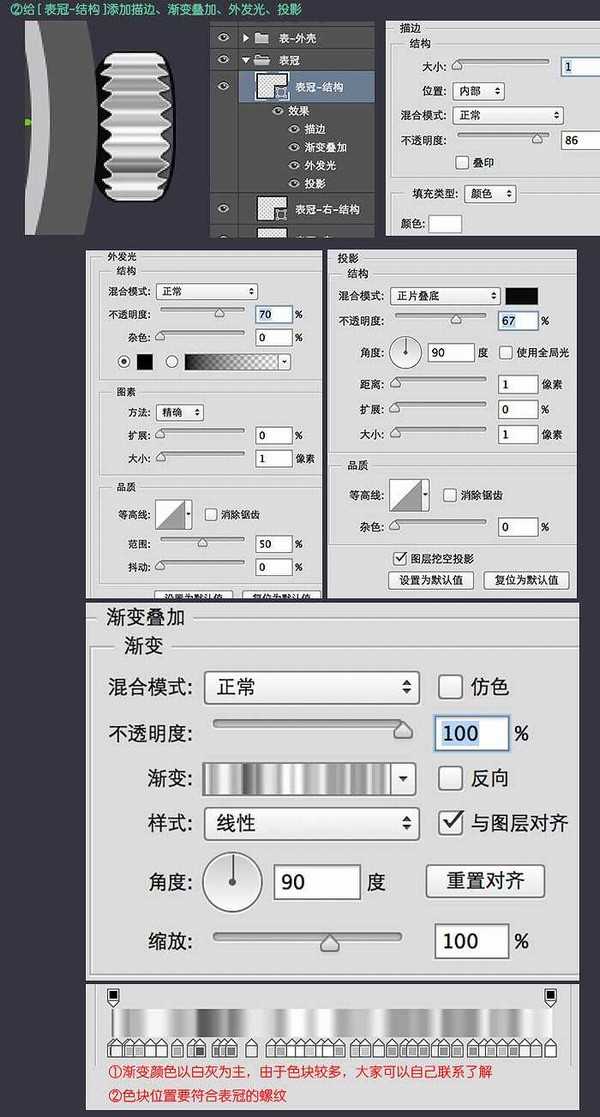Click the drop shadow angle dial

405,352
